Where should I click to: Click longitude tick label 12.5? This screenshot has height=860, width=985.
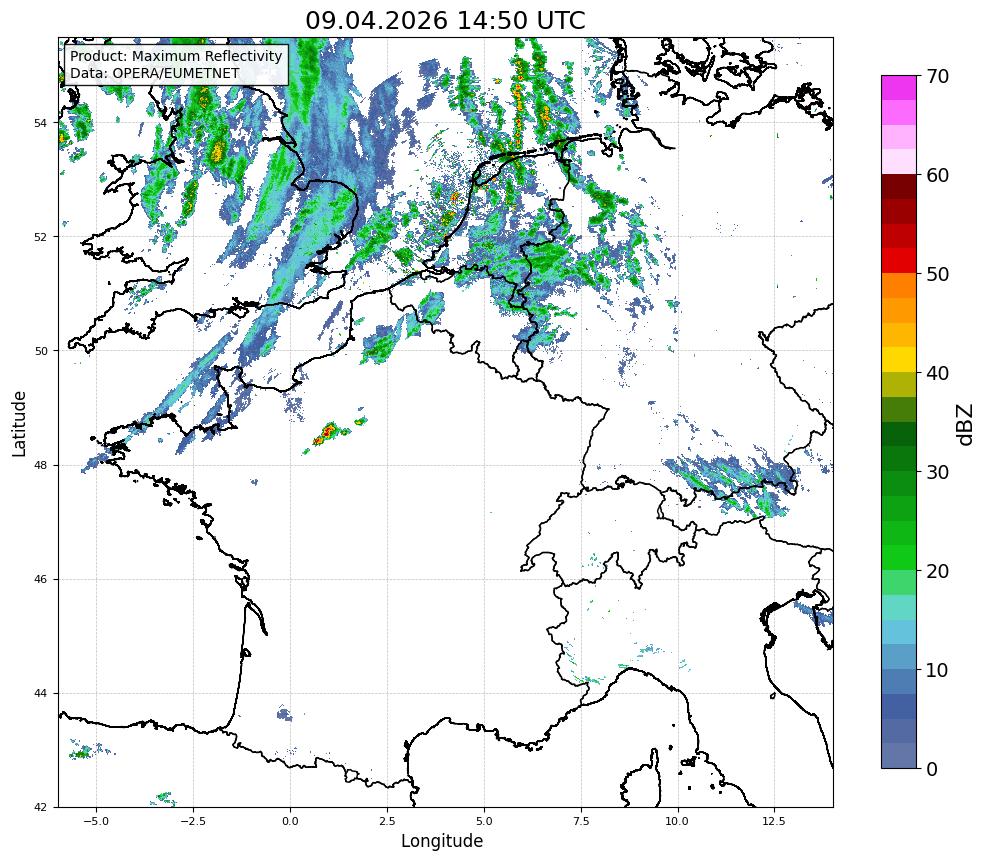coord(774,821)
